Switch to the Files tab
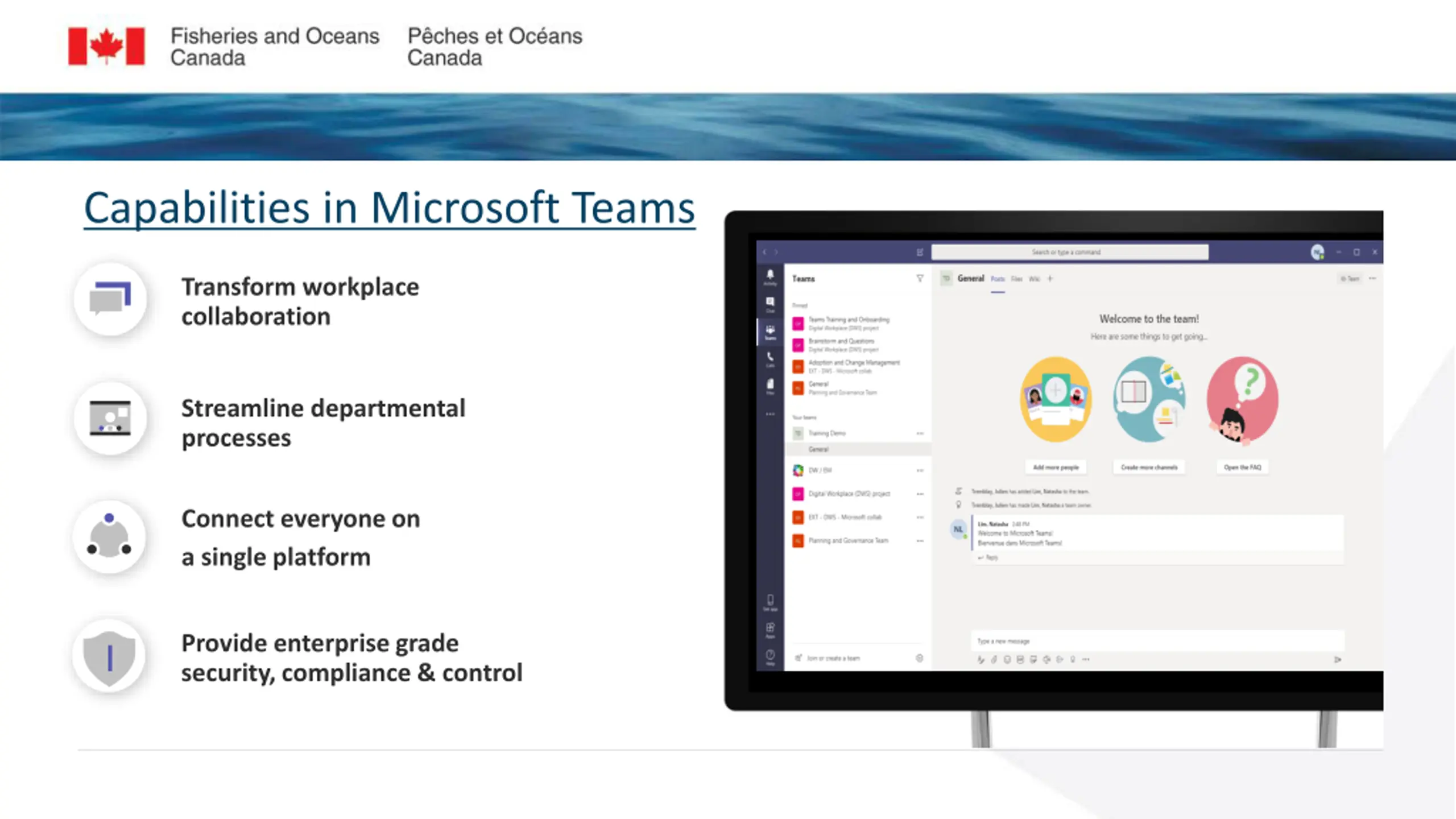 pos(1017,279)
